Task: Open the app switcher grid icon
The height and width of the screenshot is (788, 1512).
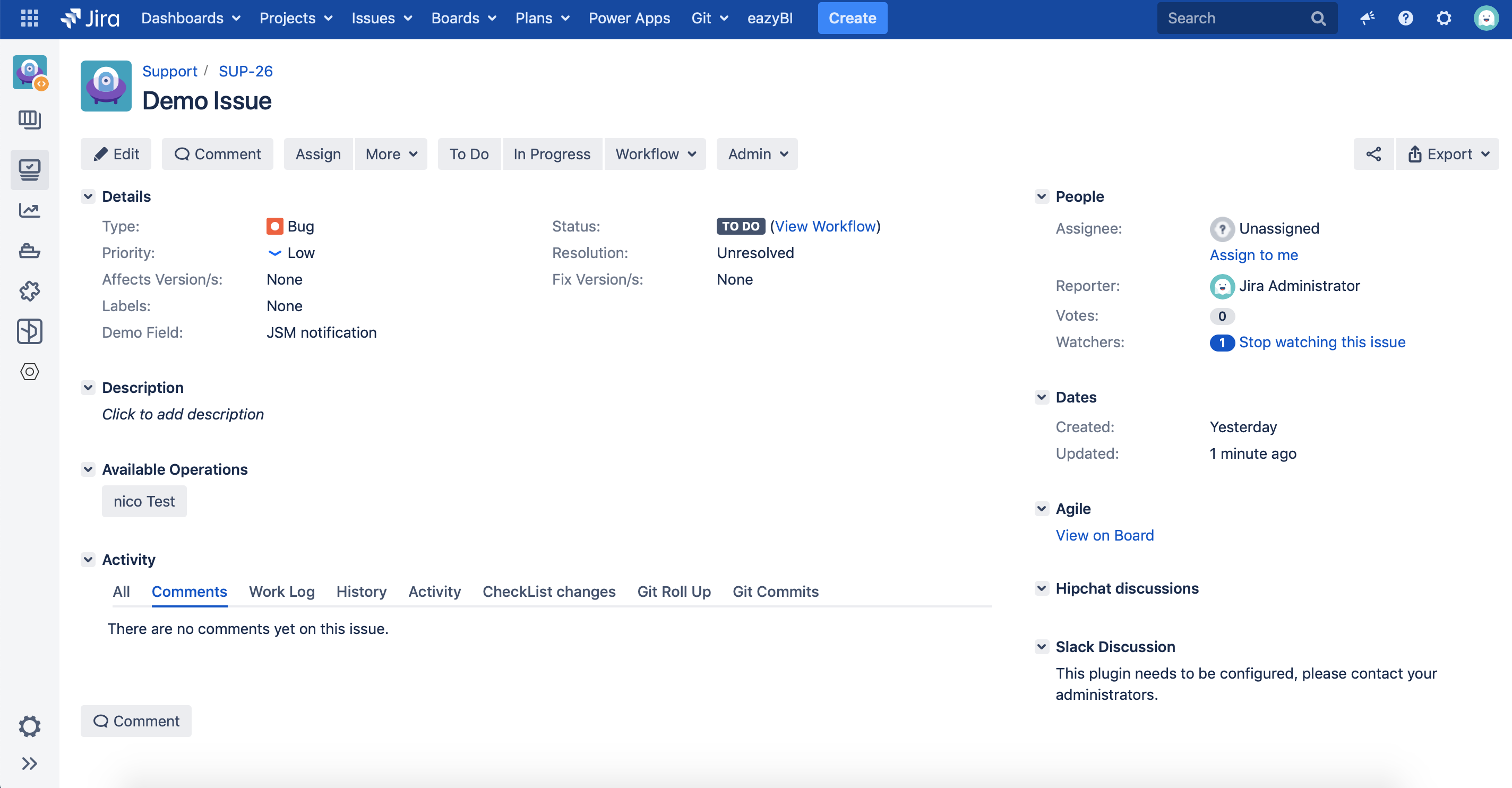Action: click(29, 18)
